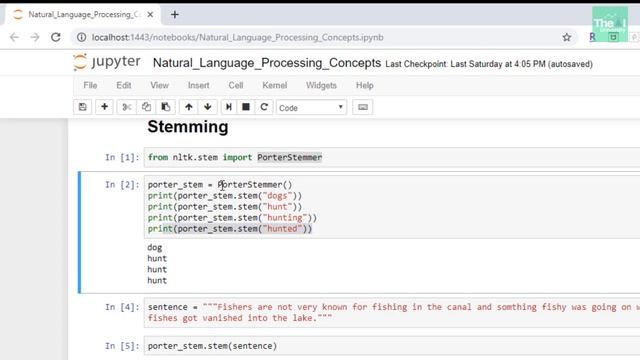Image resolution: width=640 pixels, height=360 pixels.
Task: Open the command palette keyboard icon
Action: 362,107
